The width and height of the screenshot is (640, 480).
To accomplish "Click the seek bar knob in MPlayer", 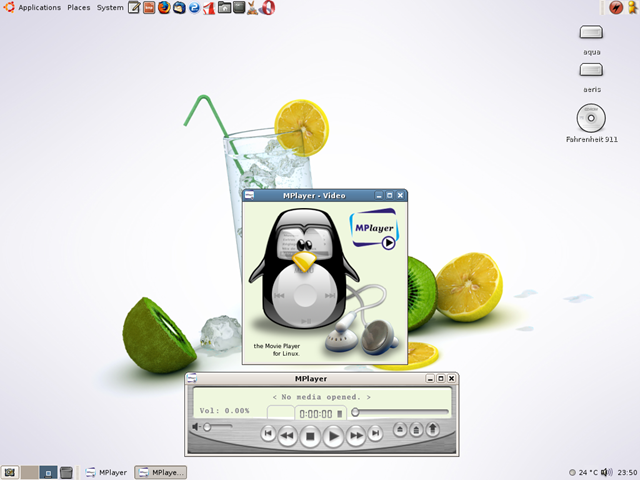I will coord(355,412).
